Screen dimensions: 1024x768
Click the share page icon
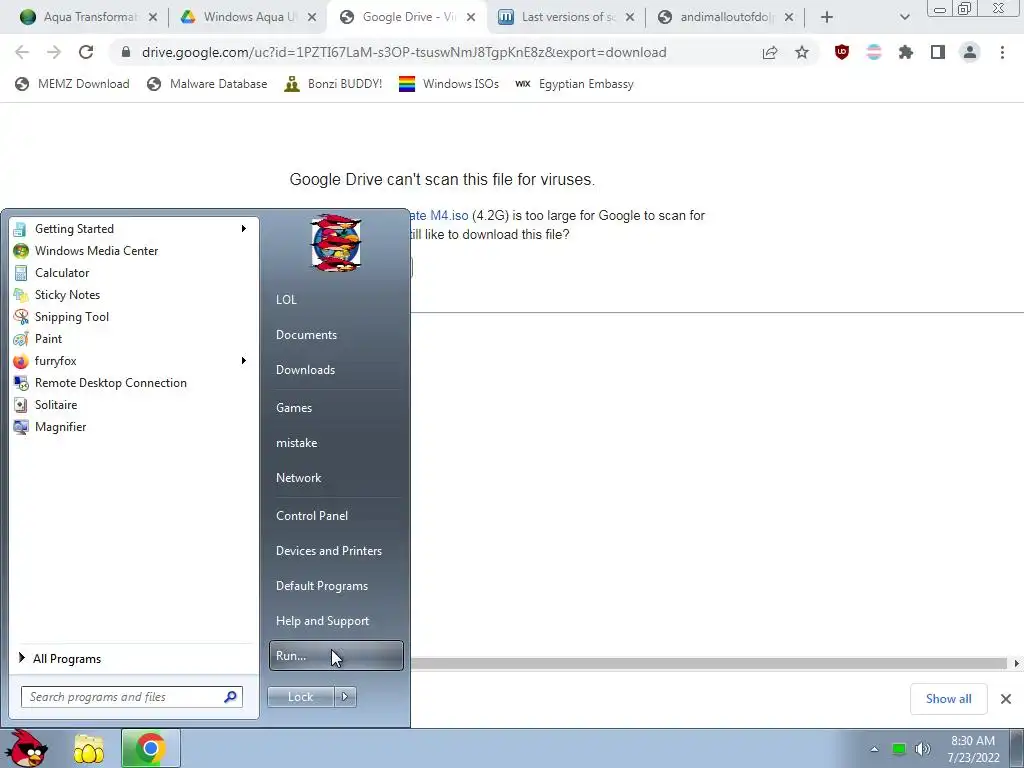[x=770, y=52]
